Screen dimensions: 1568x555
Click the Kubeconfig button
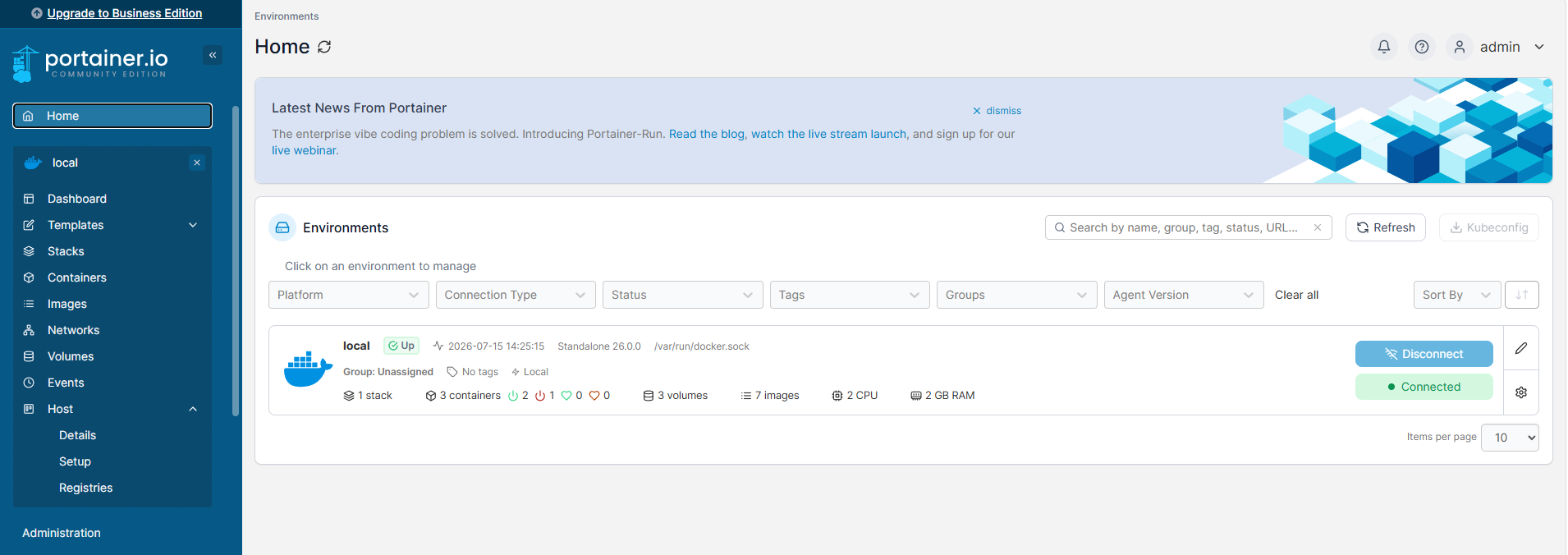point(1489,227)
